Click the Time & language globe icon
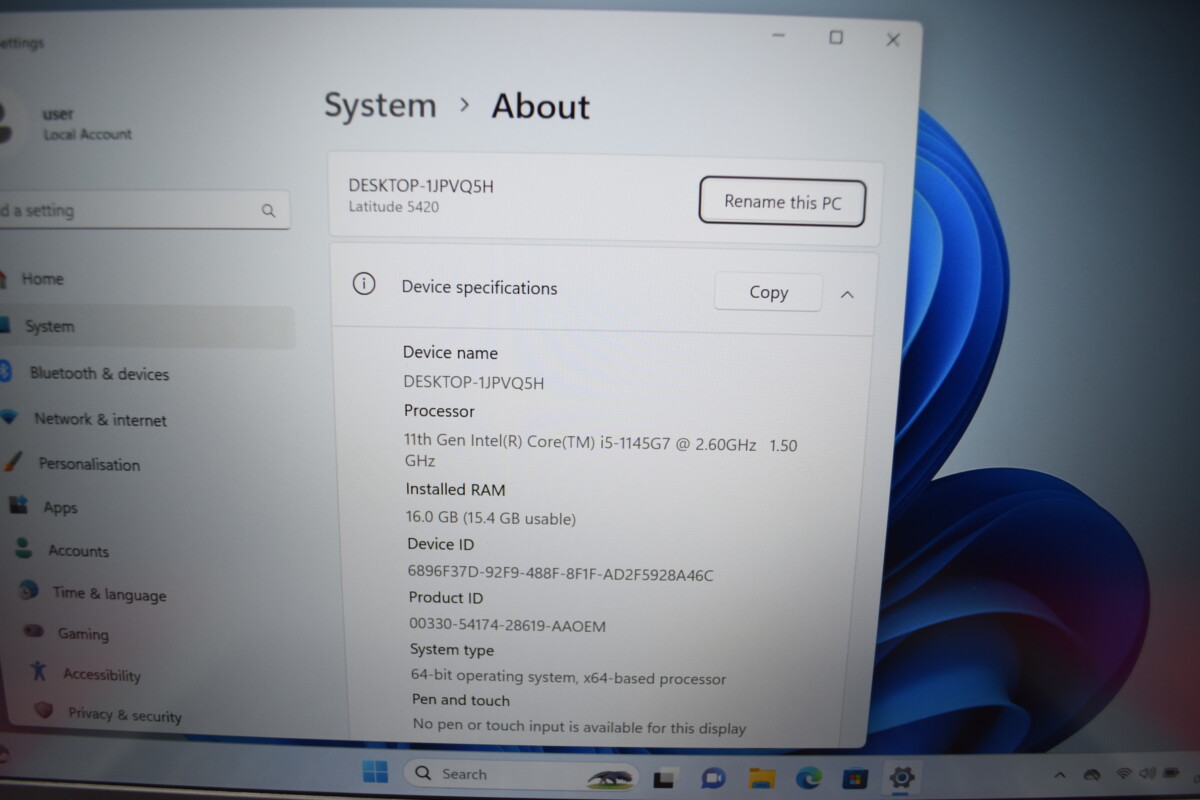Viewport: 1200px width, 800px height. 28,591
